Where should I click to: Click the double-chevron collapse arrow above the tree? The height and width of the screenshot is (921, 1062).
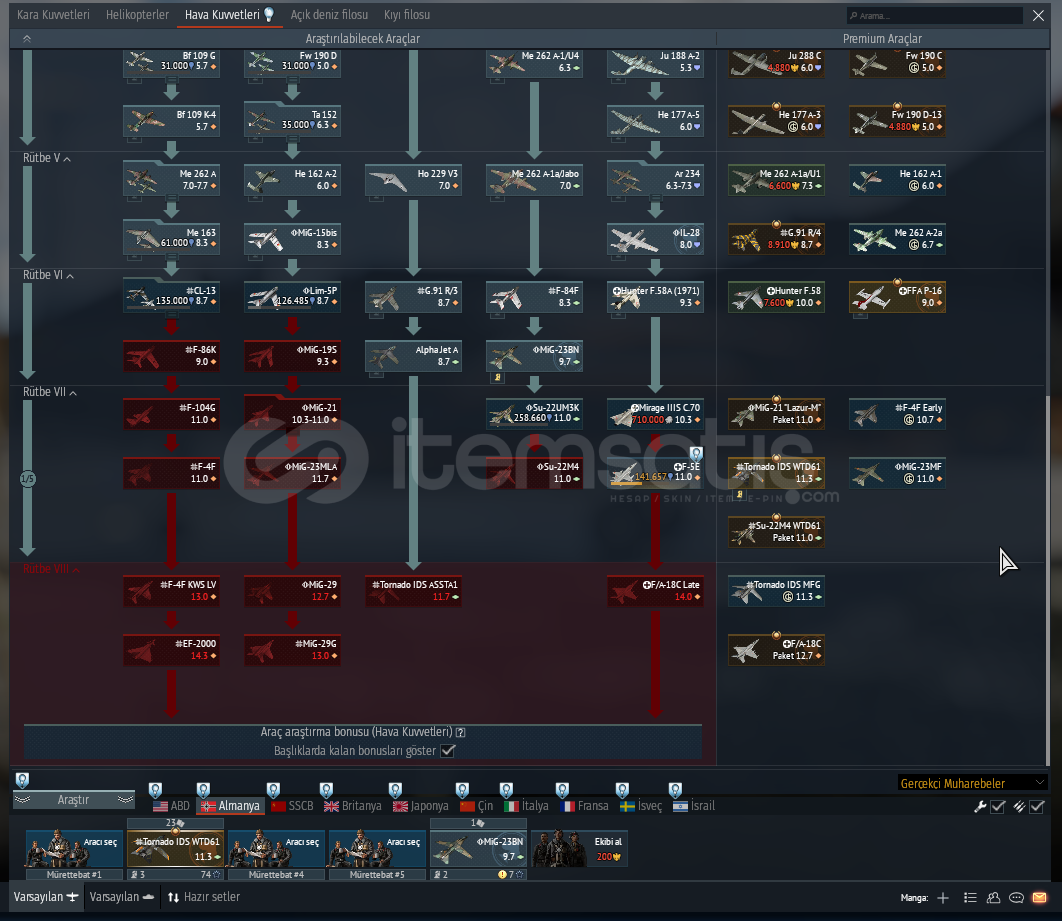tap(27, 39)
